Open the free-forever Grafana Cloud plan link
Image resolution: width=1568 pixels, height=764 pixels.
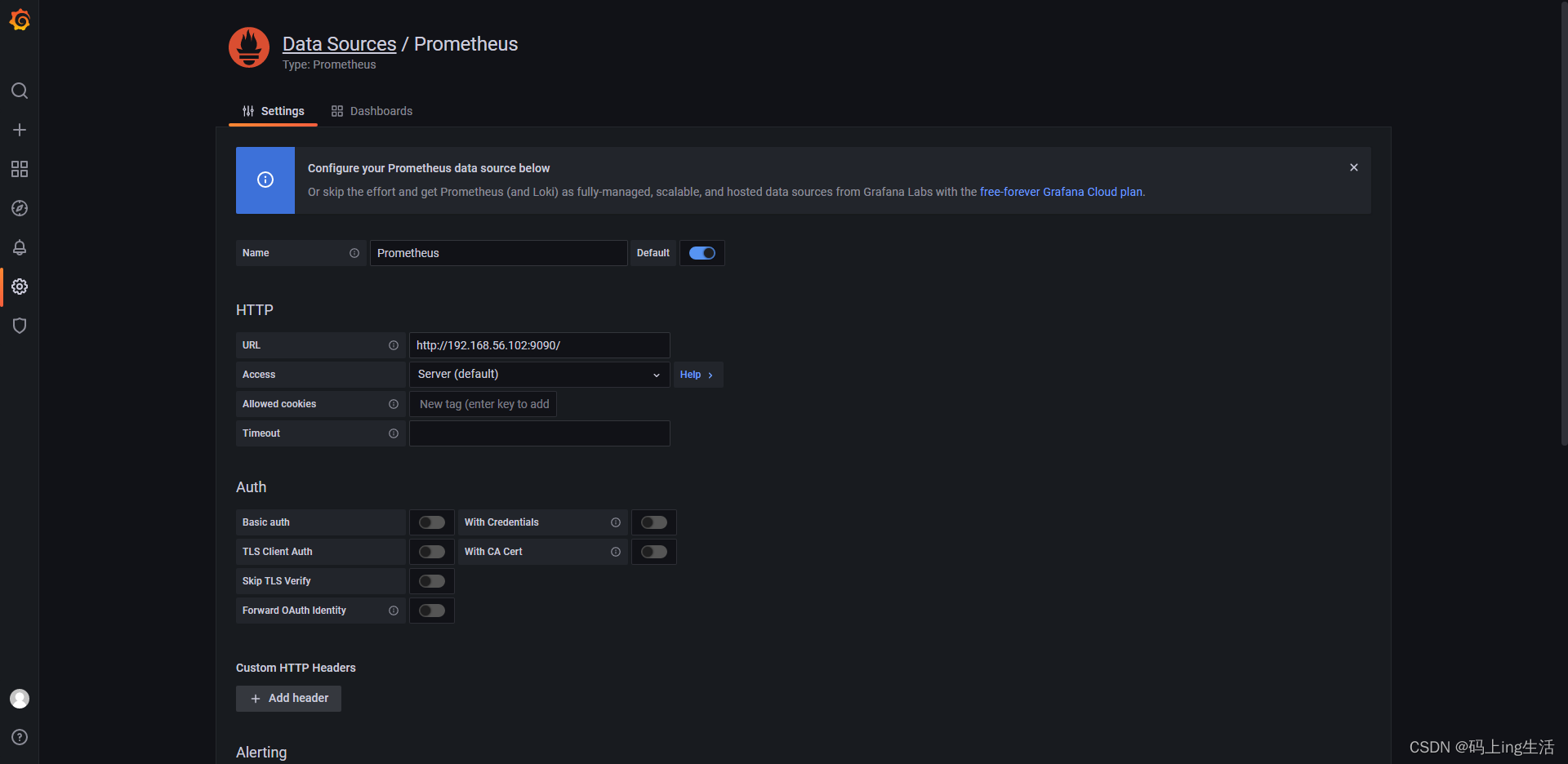[1061, 192]
